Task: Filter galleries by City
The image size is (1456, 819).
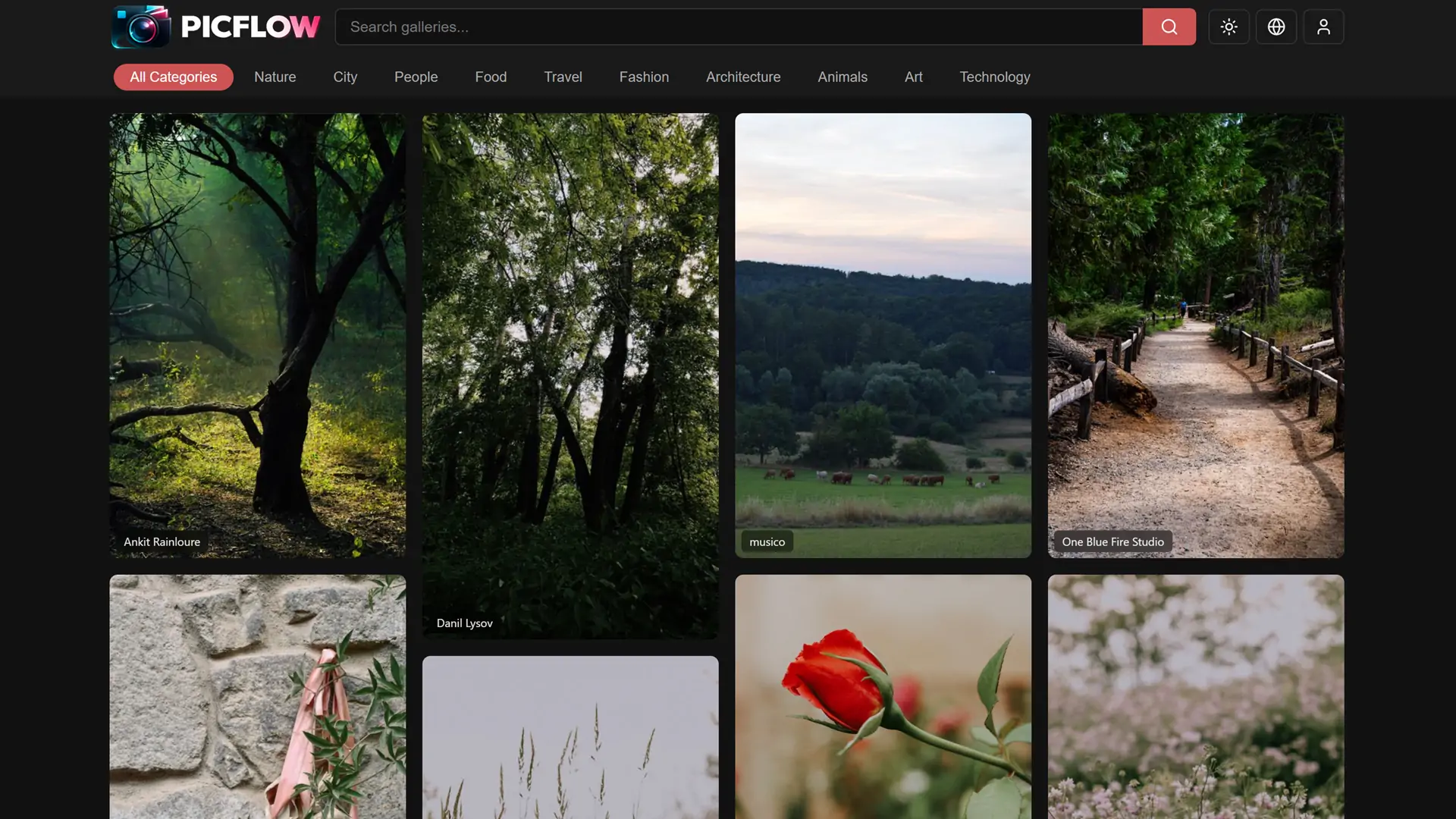Action: (x=345, y=77)
